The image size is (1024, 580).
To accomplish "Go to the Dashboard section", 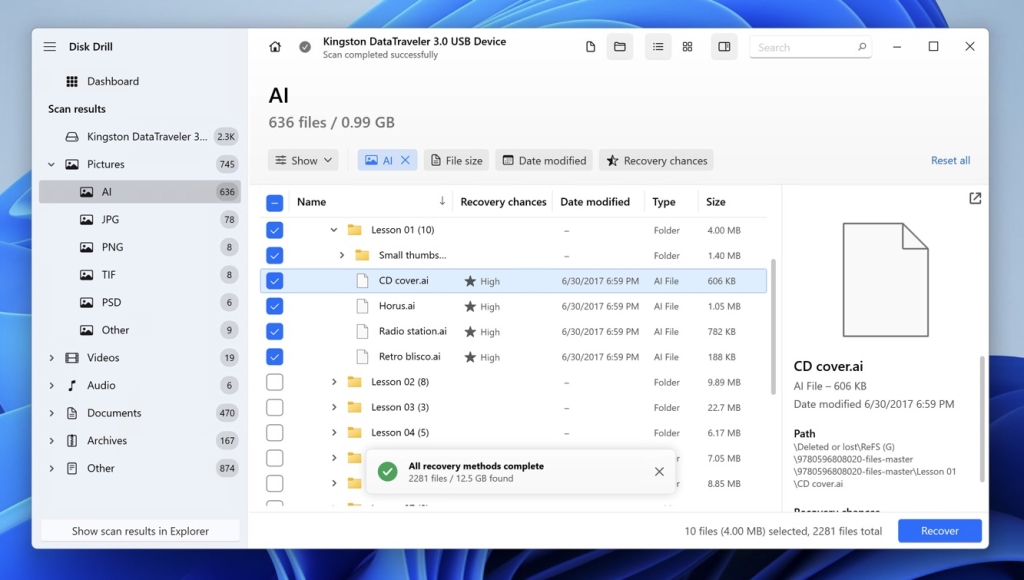I will (x=105, y=81).
